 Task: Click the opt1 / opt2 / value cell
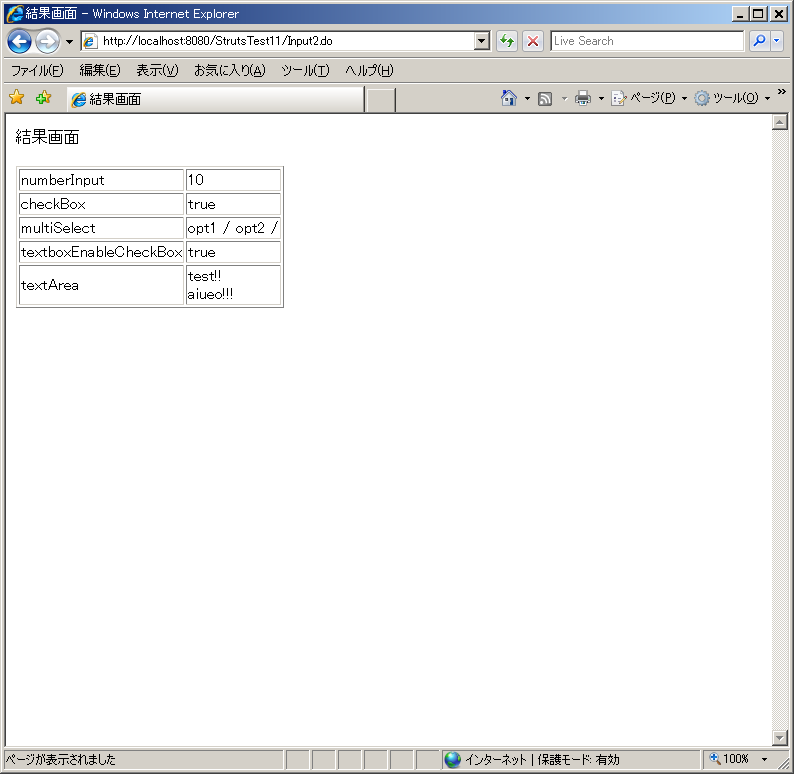coord(233,228)
